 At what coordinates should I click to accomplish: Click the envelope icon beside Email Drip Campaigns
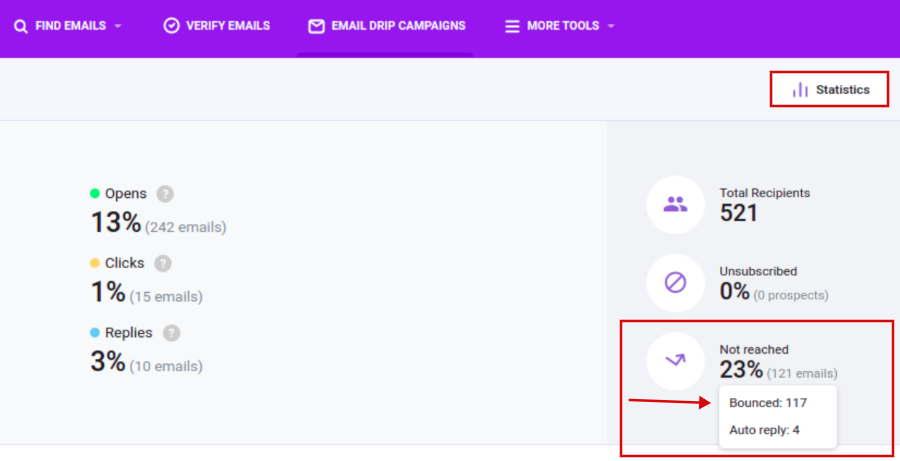click(316, 26)
